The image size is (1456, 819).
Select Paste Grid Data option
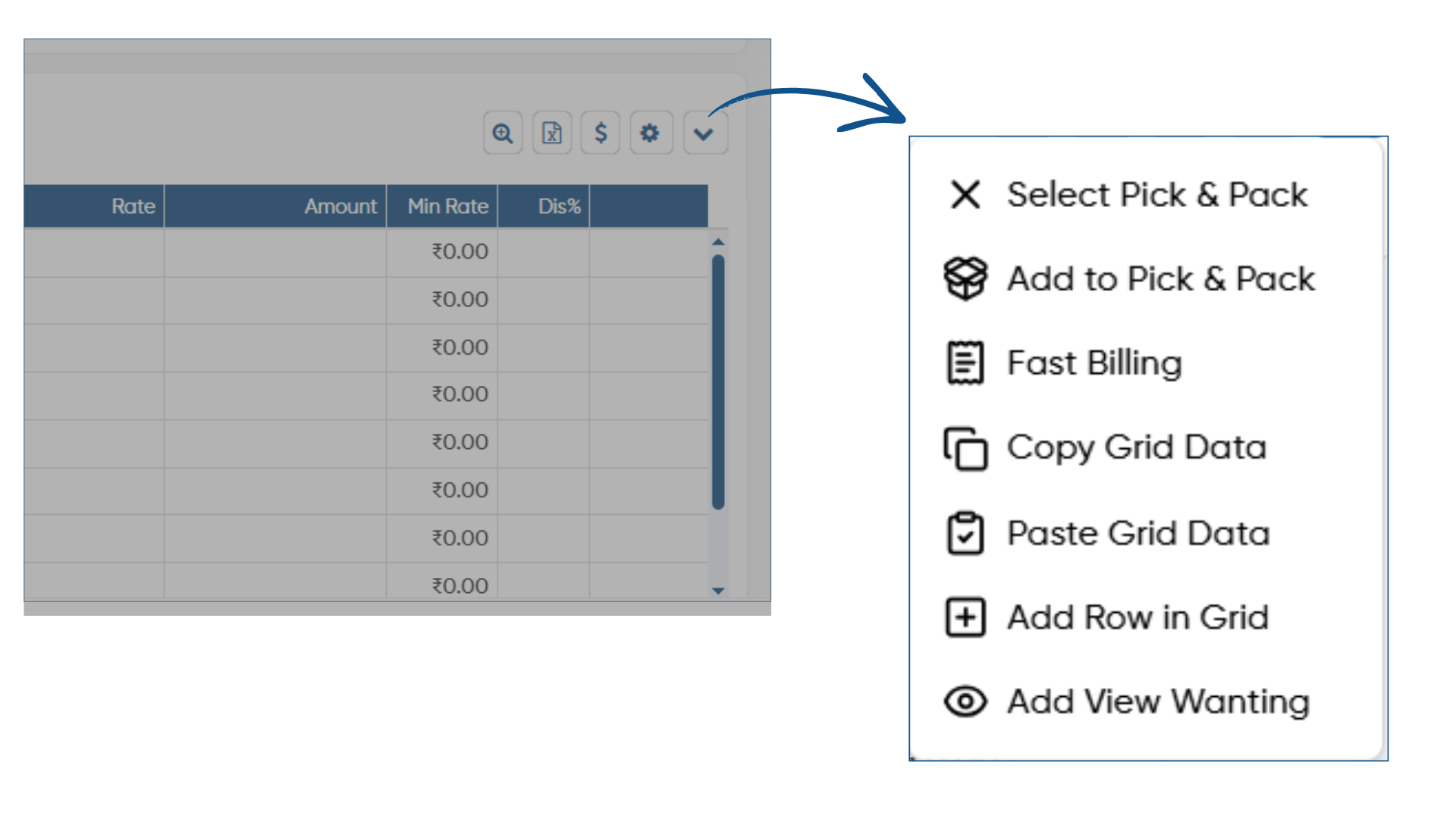tap(1138, 533)
